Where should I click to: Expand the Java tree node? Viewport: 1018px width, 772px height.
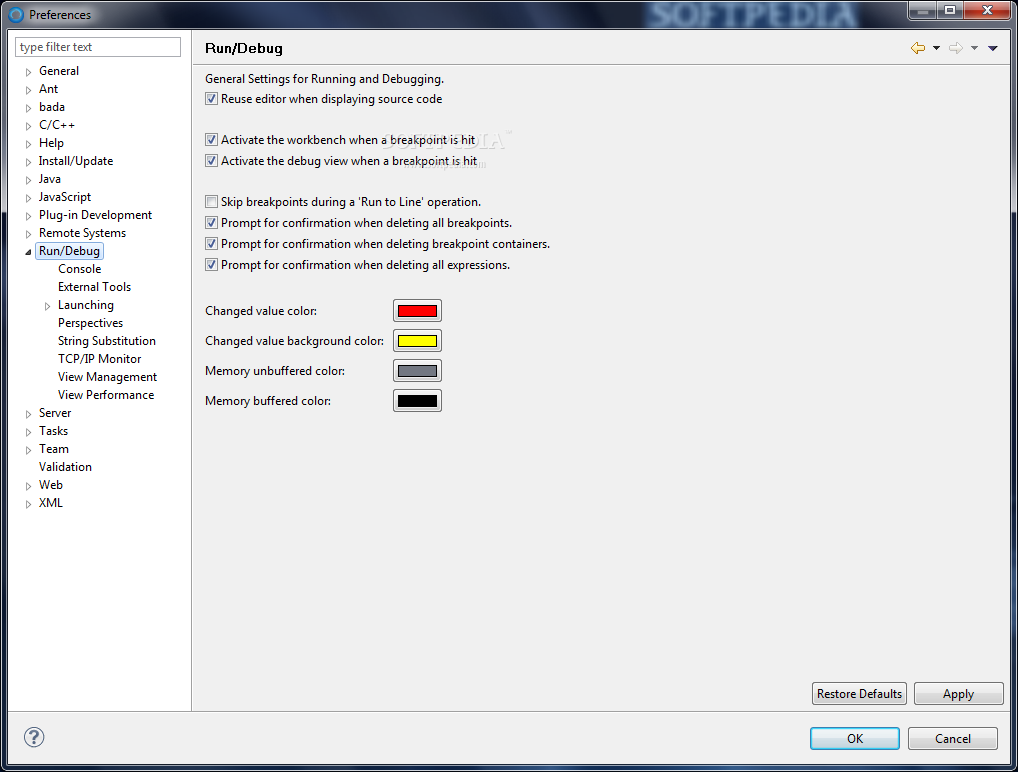[28, 179]
